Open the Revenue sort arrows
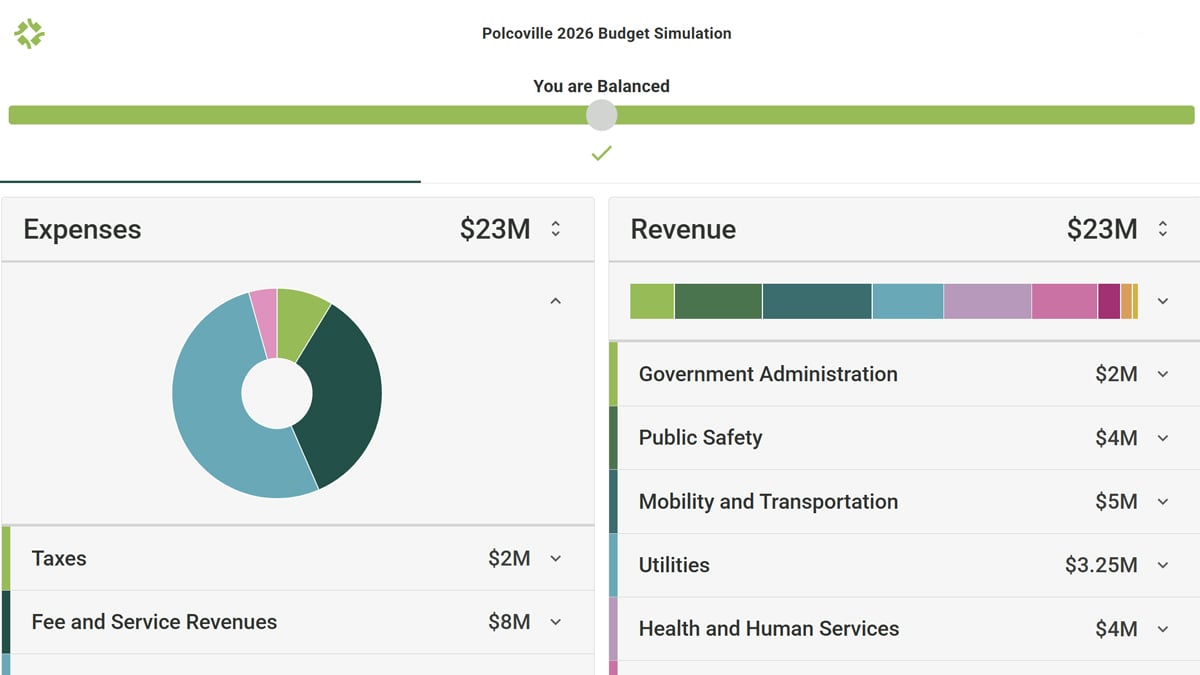This screenshot has height=675, width=1200. click(x=1163, y=229)
